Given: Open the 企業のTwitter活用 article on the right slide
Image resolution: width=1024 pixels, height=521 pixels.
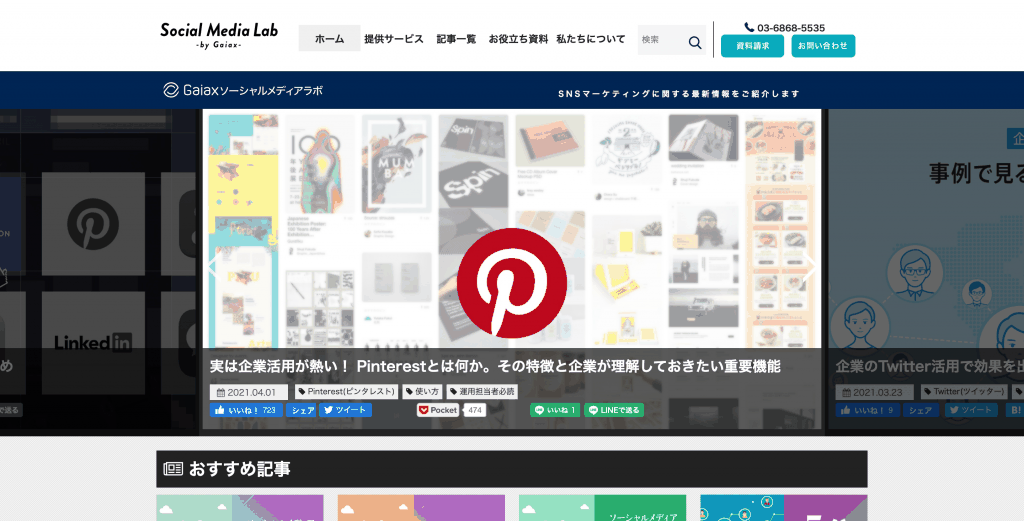Looking at the screenshot, I should click(x=929, y=366).
